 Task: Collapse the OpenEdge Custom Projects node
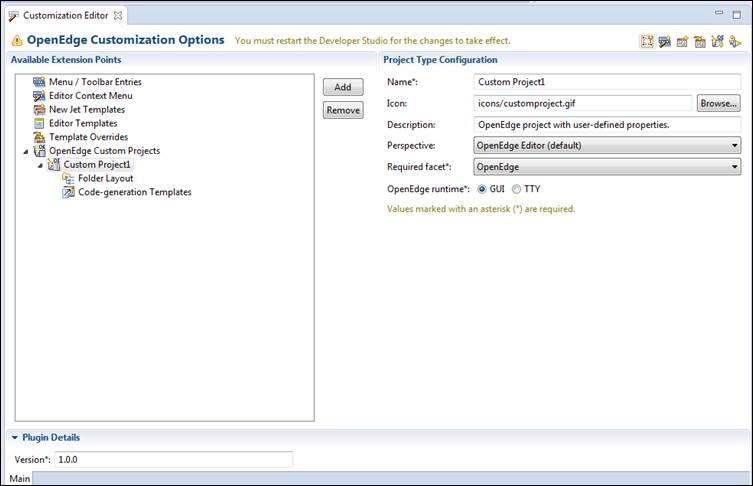[26, 152]
